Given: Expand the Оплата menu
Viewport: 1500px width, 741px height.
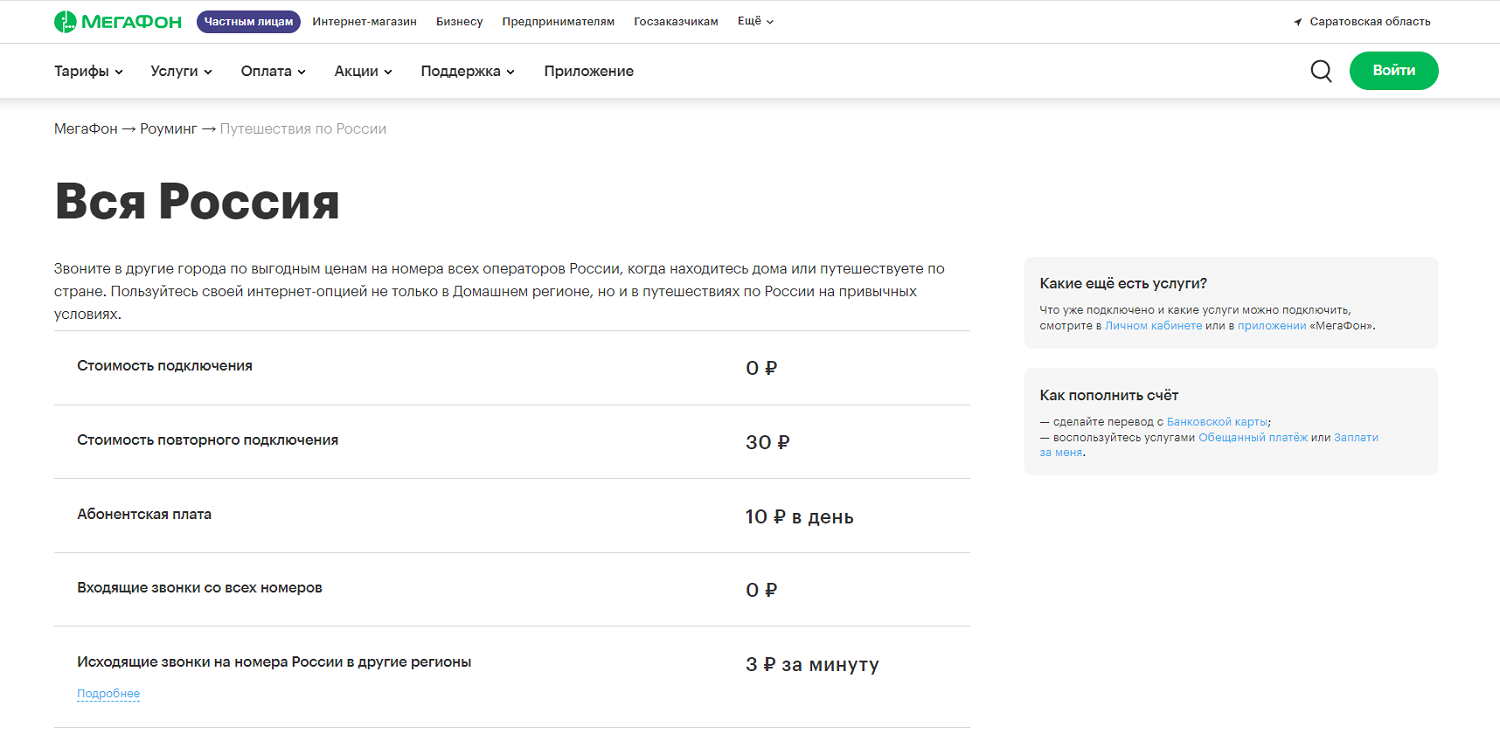Looking at the screenshot, I should tap(273, 71).
